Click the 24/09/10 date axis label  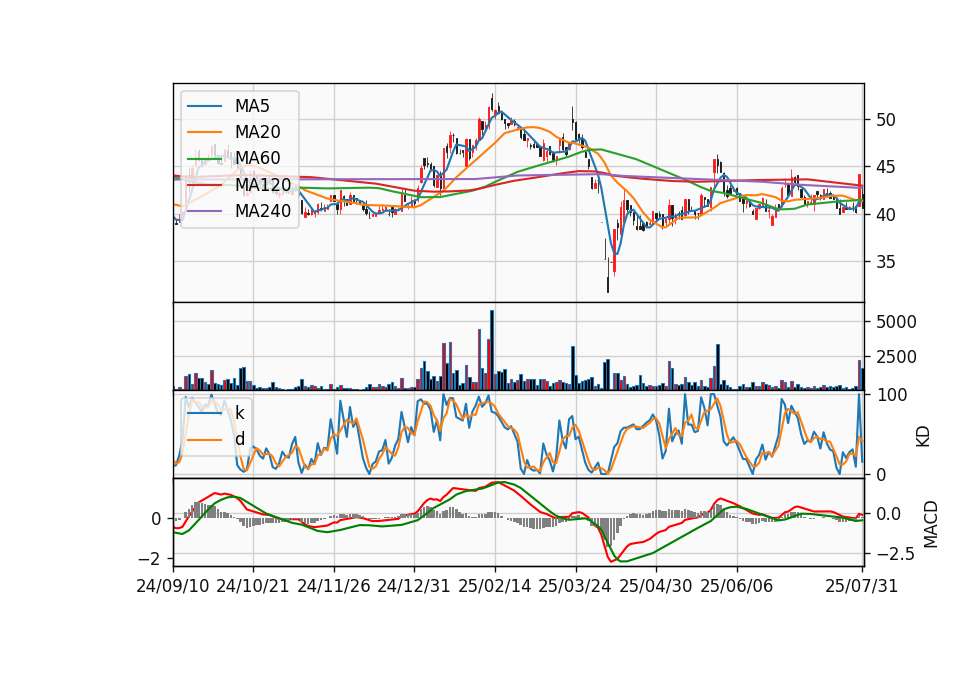[x=173, y=586]
